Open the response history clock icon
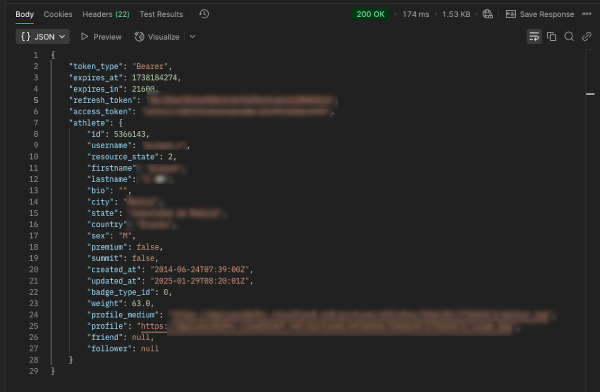This screenshot has width=600, height=392. pyautogui.click(x=204, y=14)
